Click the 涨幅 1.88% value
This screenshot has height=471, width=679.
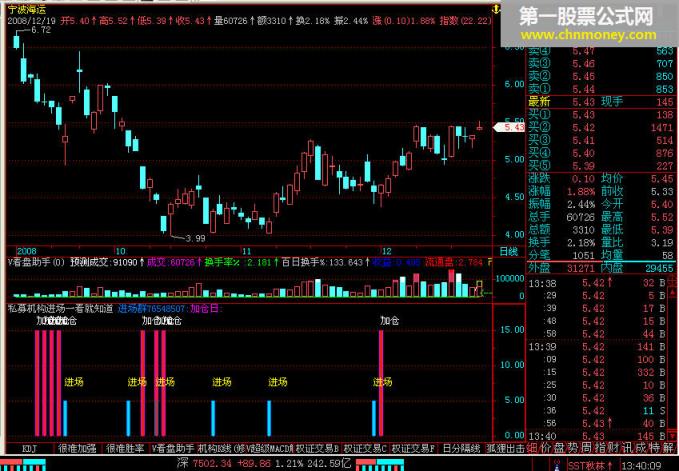tap(580, 191)
